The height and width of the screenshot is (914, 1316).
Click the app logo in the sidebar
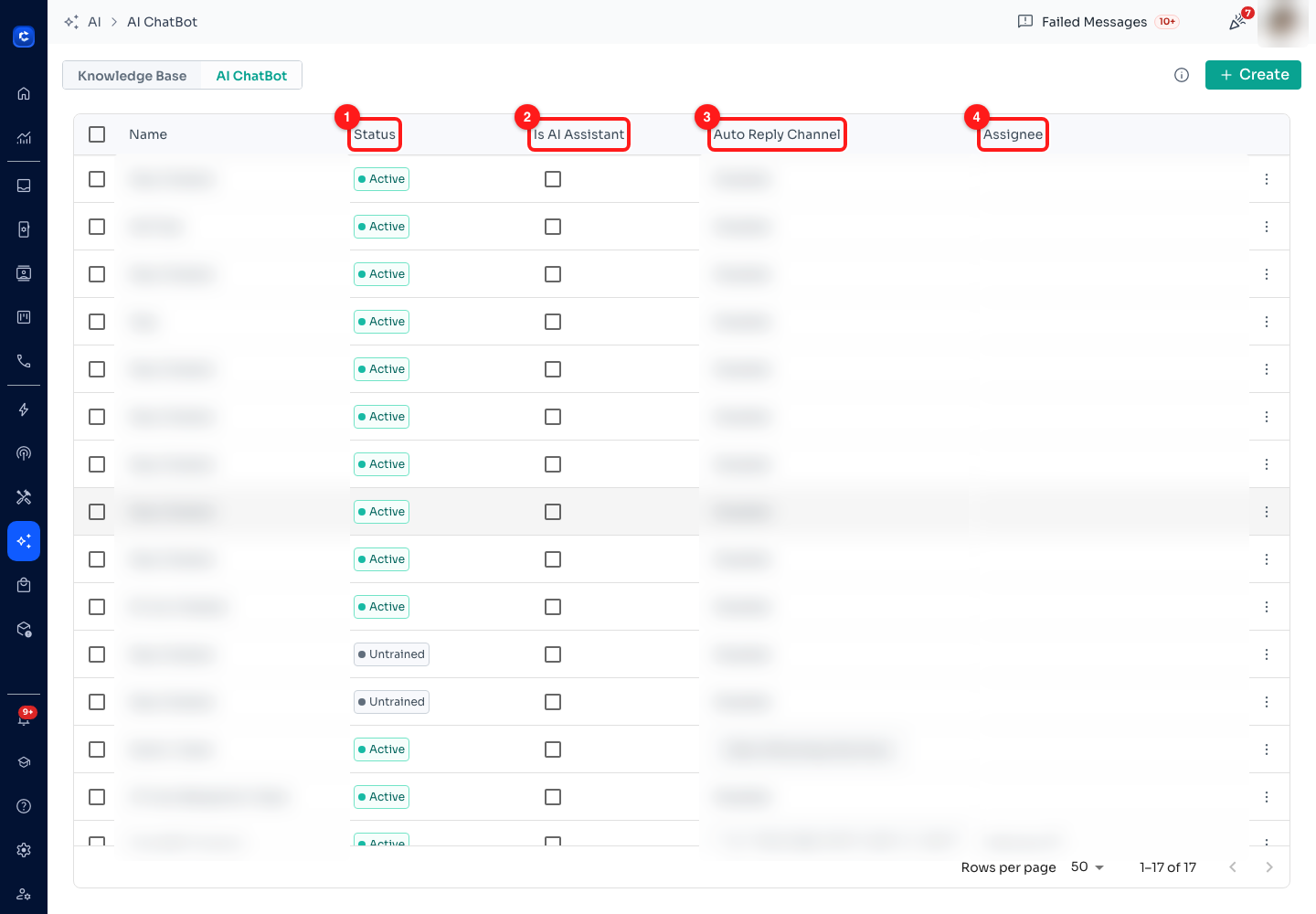(24, 37)
